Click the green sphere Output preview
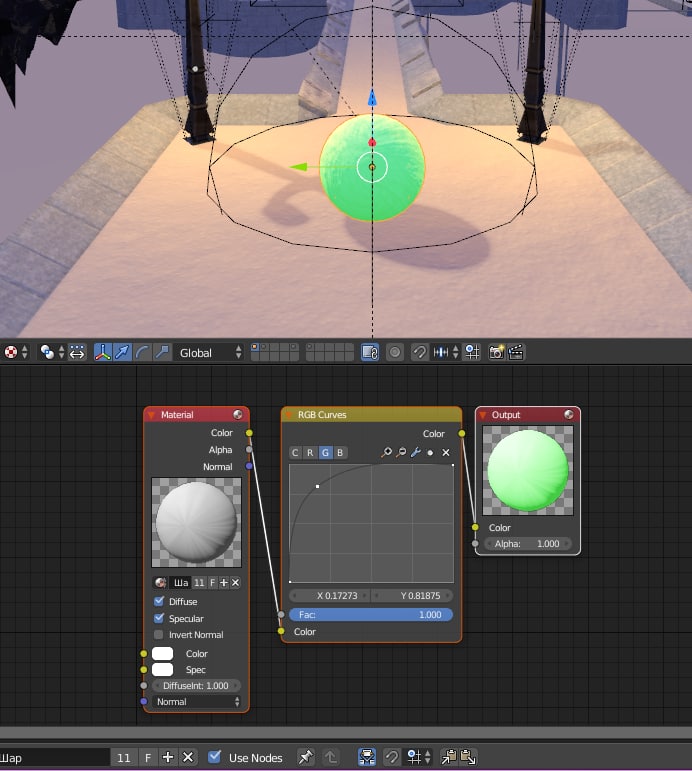This screenshot has width=692, height=771. click(528, 471)
